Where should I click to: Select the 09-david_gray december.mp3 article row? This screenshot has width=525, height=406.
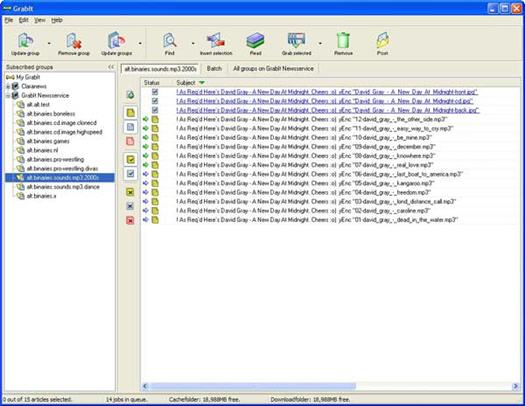click(x=330, y=147)
